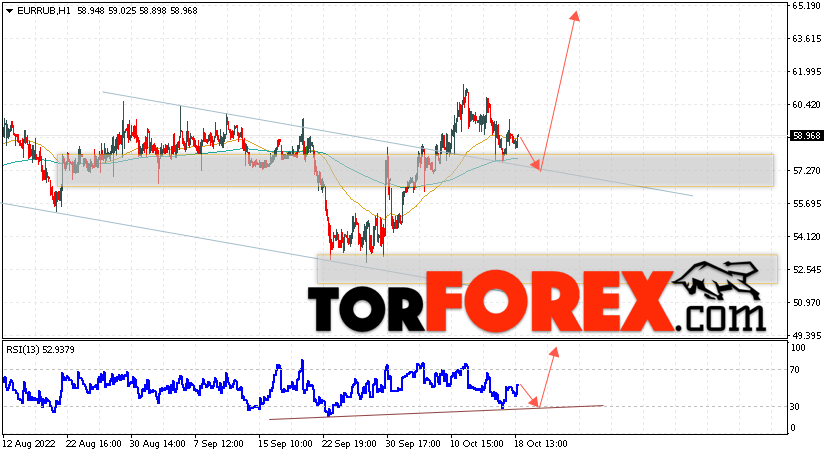This screenshot has height=455, width=828.
Task: Select the 18 Oct 13:00 time label
Action: coord(541,444)
